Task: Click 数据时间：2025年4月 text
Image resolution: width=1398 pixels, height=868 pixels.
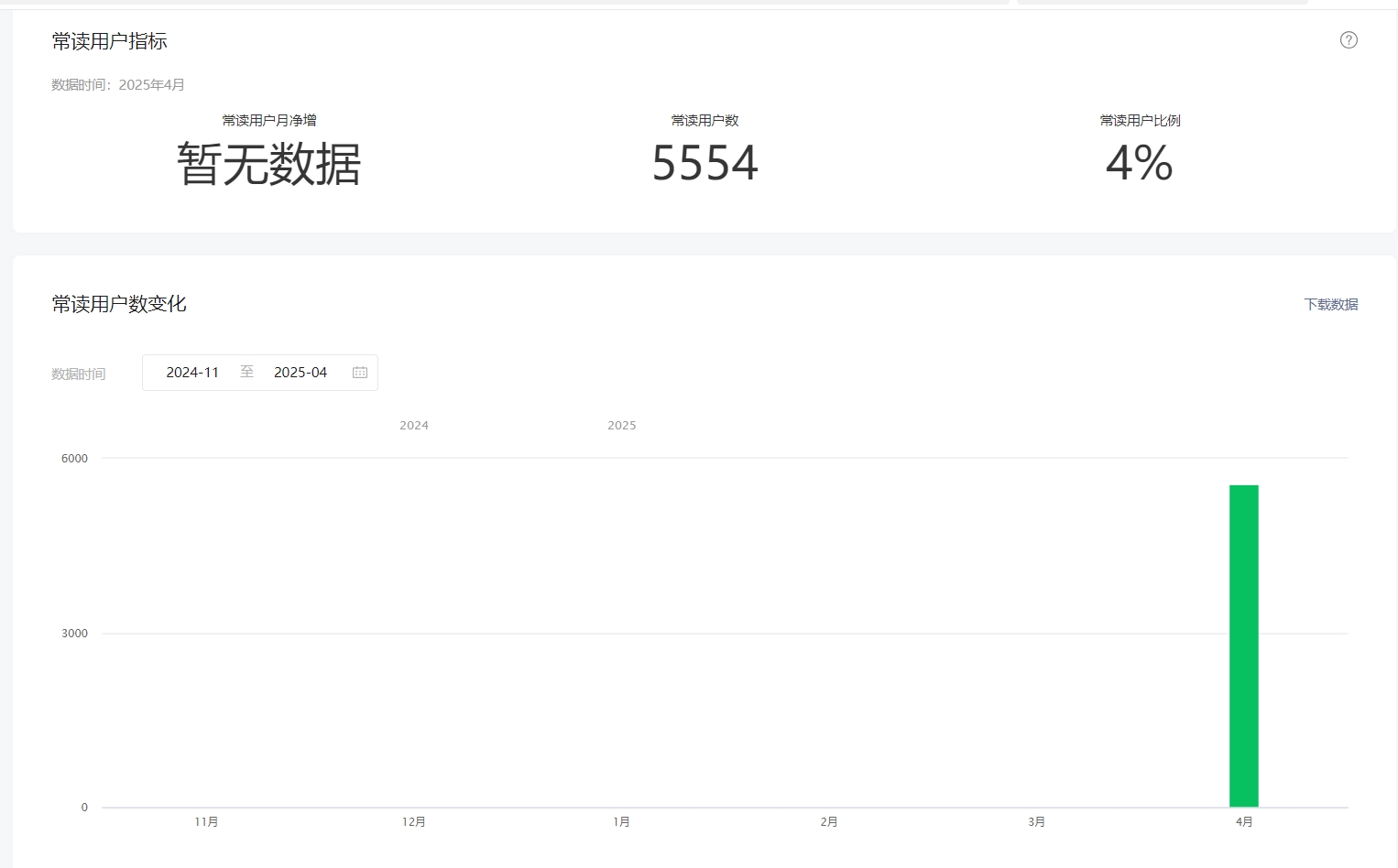Action: [118, 85]
